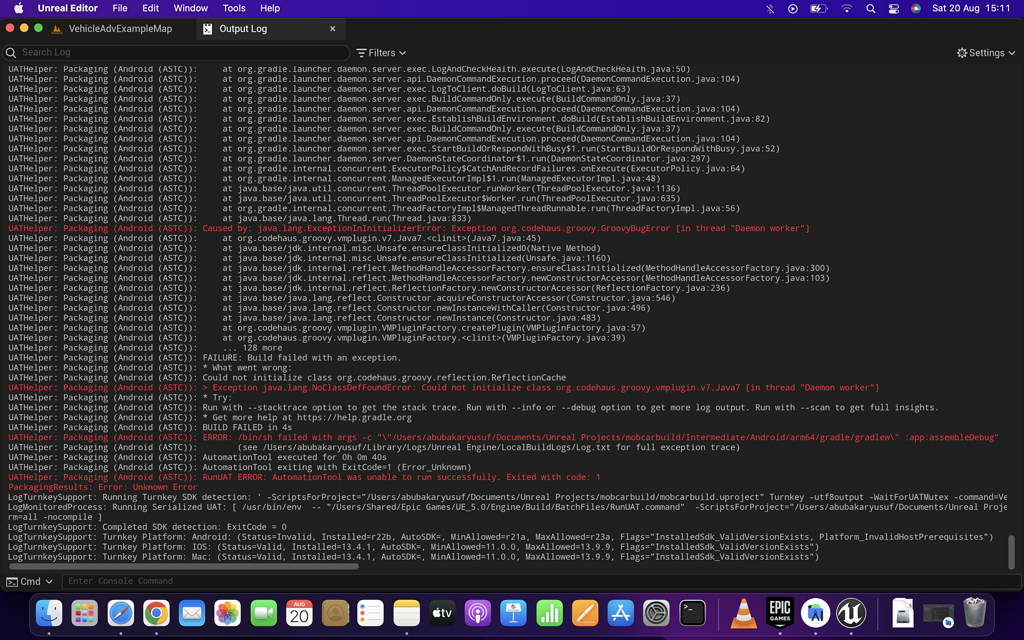This screenshot has width=1024, height=640.
Task: Open System Preferences from the dock
Action: pos(656,612)
